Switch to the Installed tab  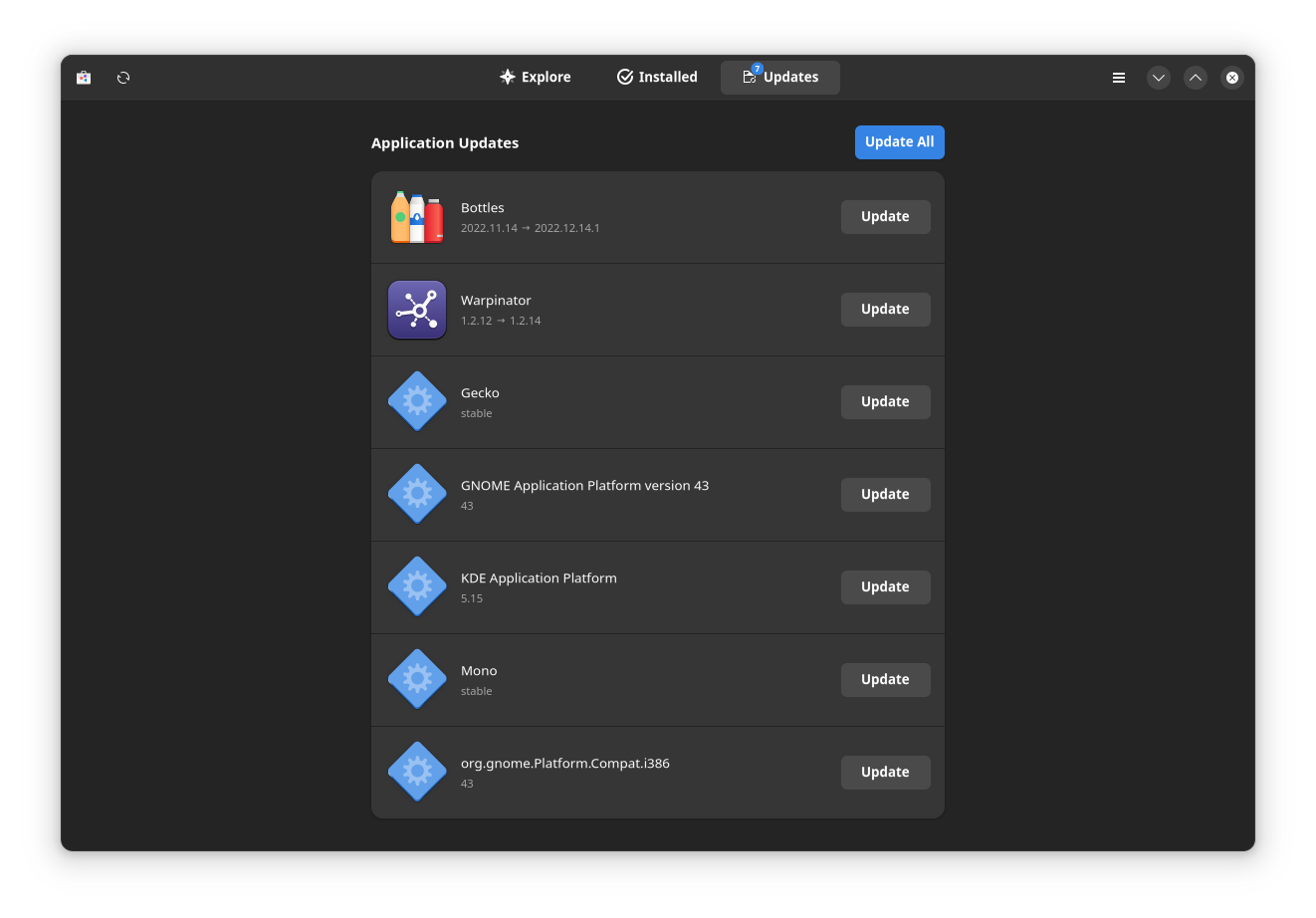(657, 78)
